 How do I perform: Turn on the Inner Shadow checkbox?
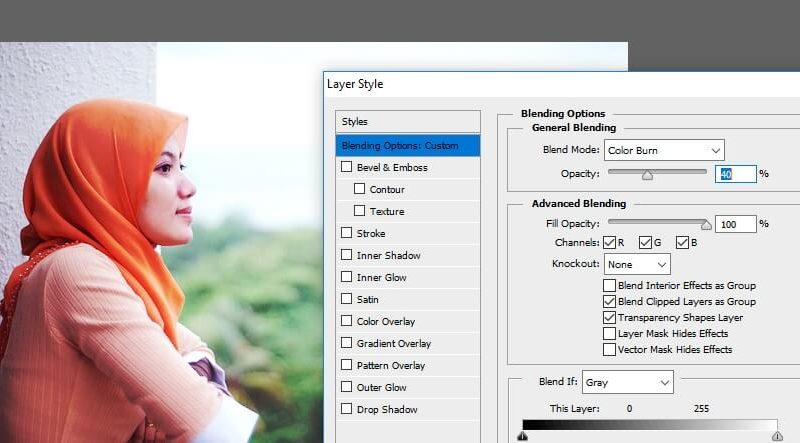tap(346, 255)
